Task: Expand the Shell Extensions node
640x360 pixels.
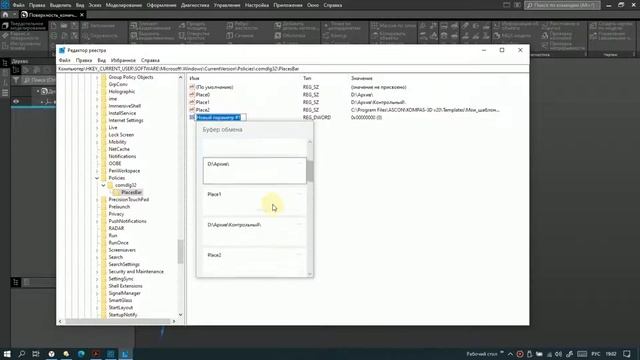Action: click(97, 286)
